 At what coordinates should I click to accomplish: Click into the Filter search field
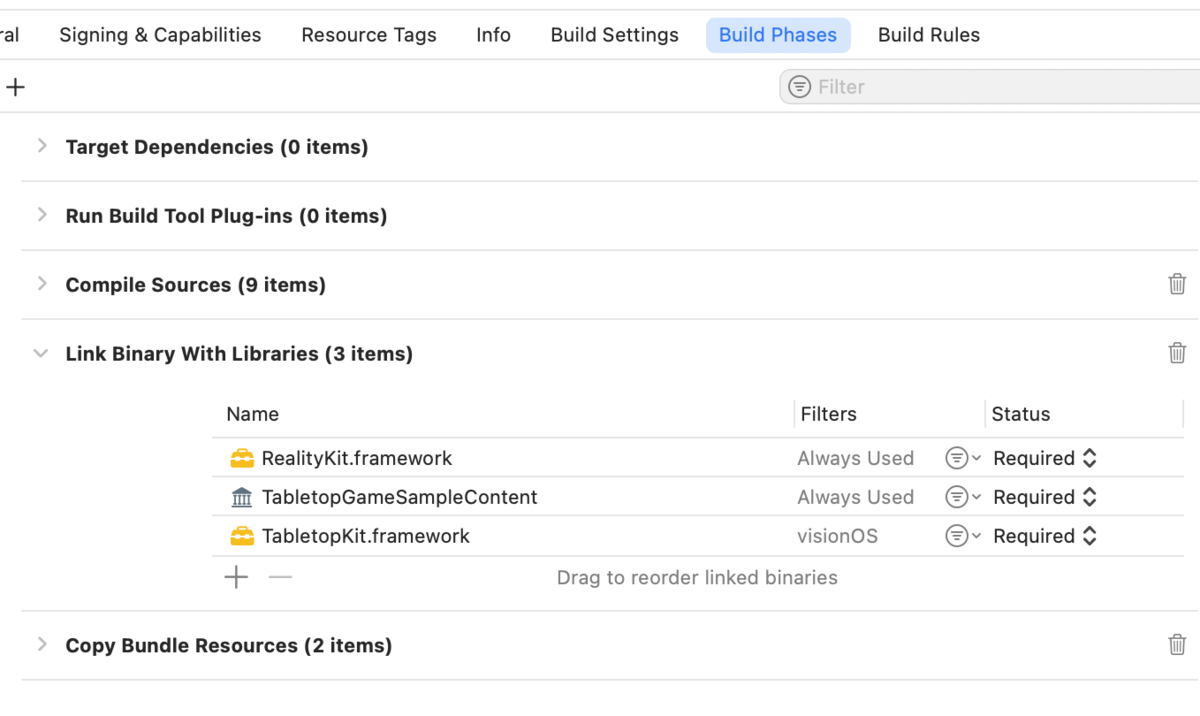click(x=990, y=87)
